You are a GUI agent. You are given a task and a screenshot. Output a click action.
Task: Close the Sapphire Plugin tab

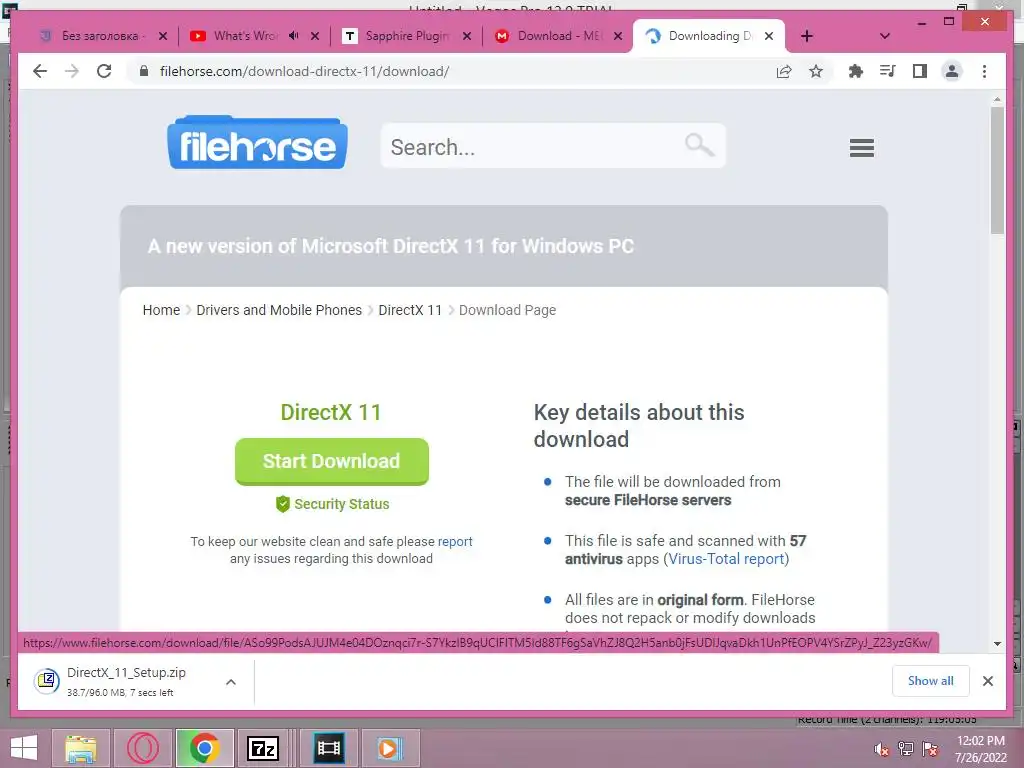pos(466,36)
